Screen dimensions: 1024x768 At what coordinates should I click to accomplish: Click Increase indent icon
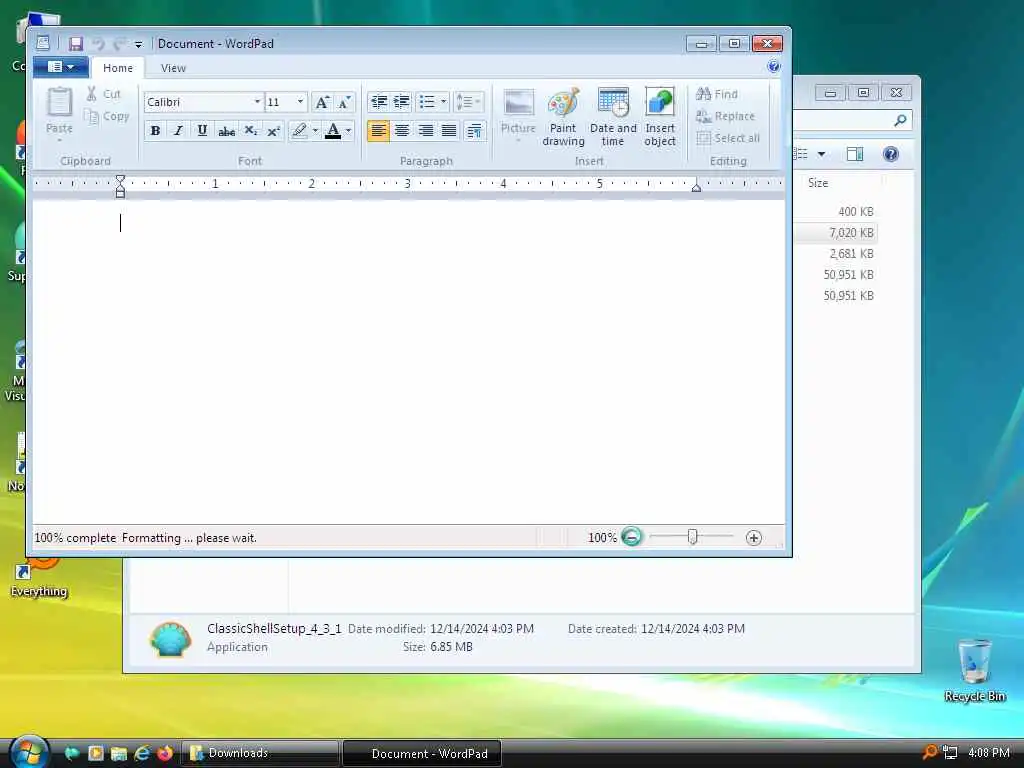(402, 102)
